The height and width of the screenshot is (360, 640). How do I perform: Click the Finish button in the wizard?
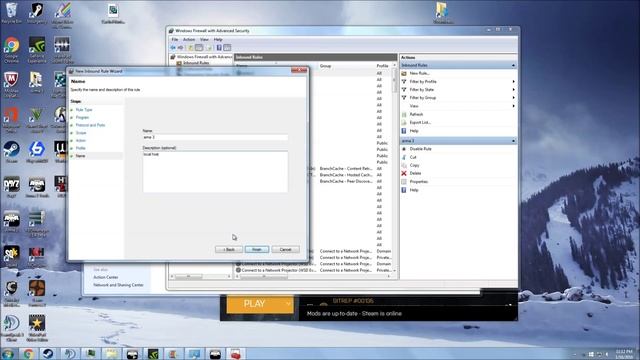pyautogui.click(x=257, y=249)
